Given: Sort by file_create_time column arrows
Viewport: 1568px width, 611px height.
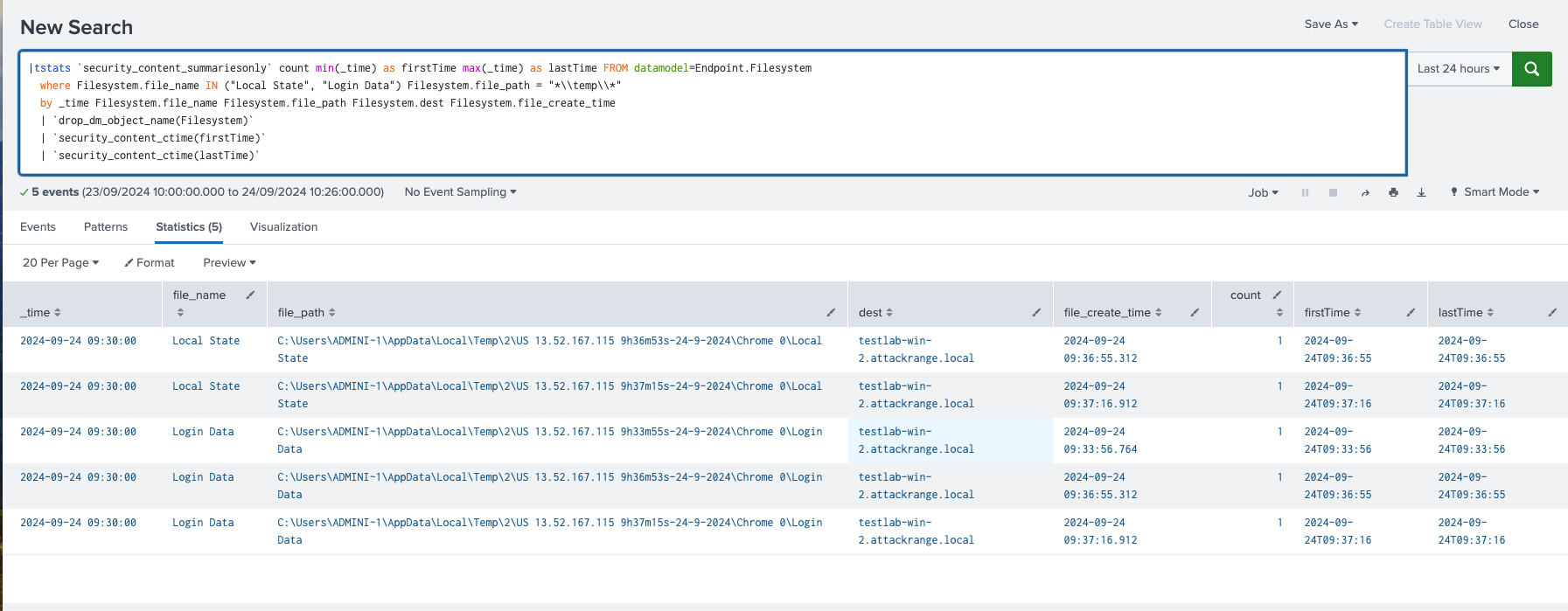Looking at the screenshot, I should 1159,312.
